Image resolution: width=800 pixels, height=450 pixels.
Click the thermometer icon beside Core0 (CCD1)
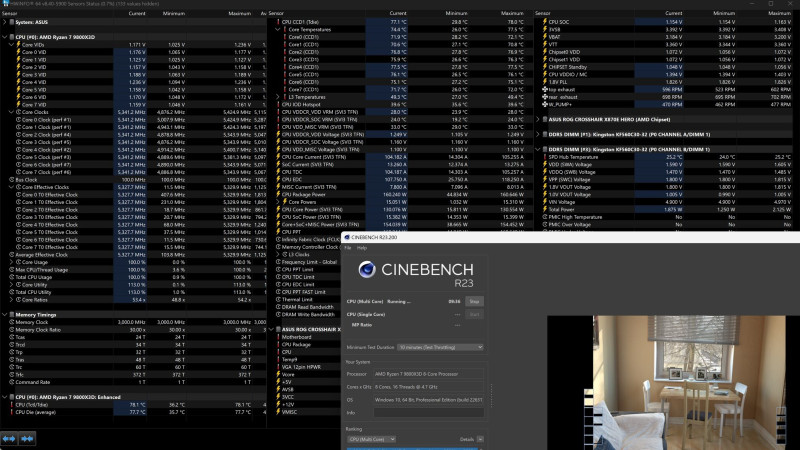click(x=285, y=37)
